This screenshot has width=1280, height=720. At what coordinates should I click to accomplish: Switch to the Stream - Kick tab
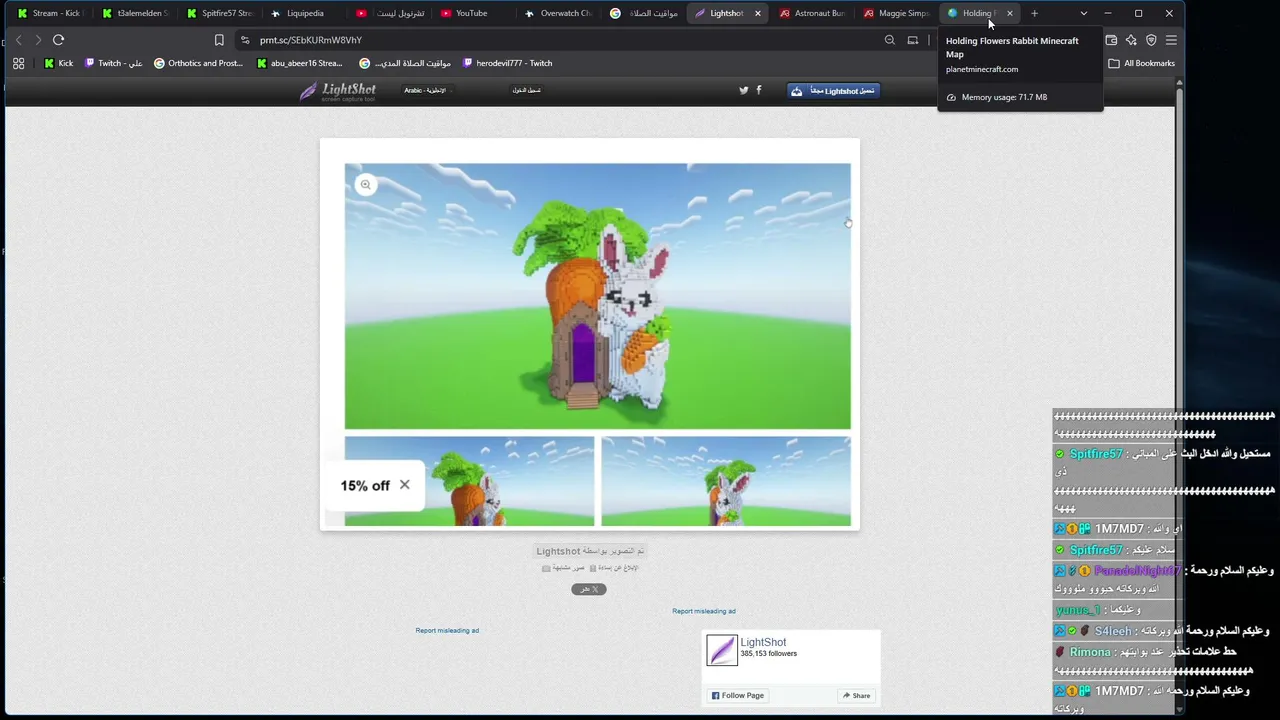tap(49, 13)
